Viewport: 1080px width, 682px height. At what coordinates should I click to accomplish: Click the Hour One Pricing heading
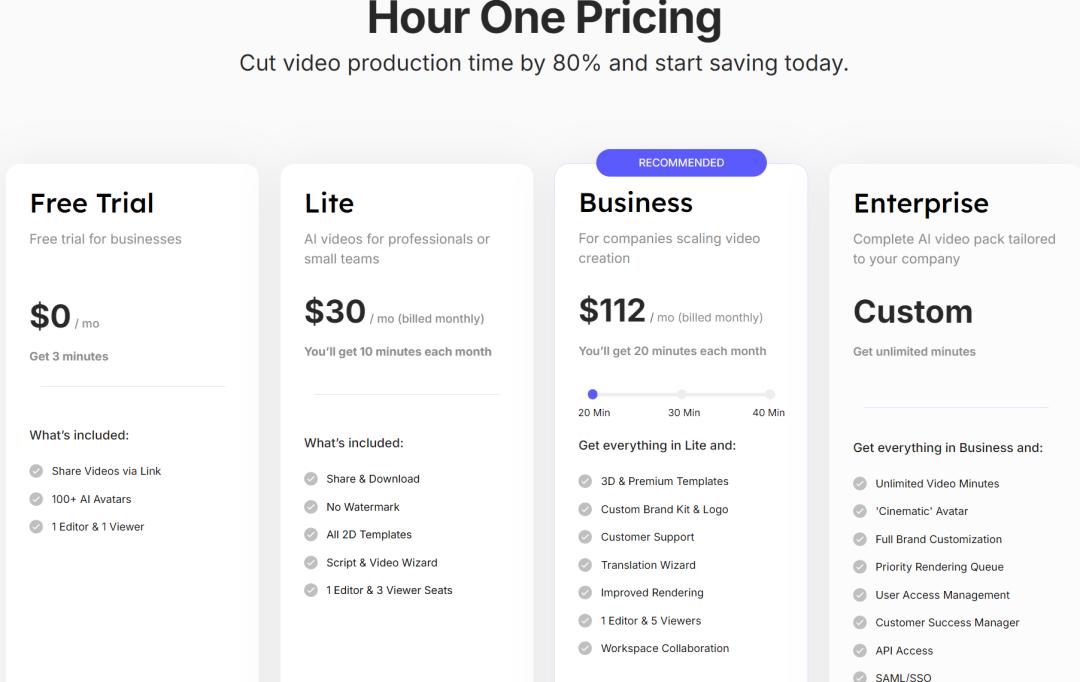[x=544, y=17]
